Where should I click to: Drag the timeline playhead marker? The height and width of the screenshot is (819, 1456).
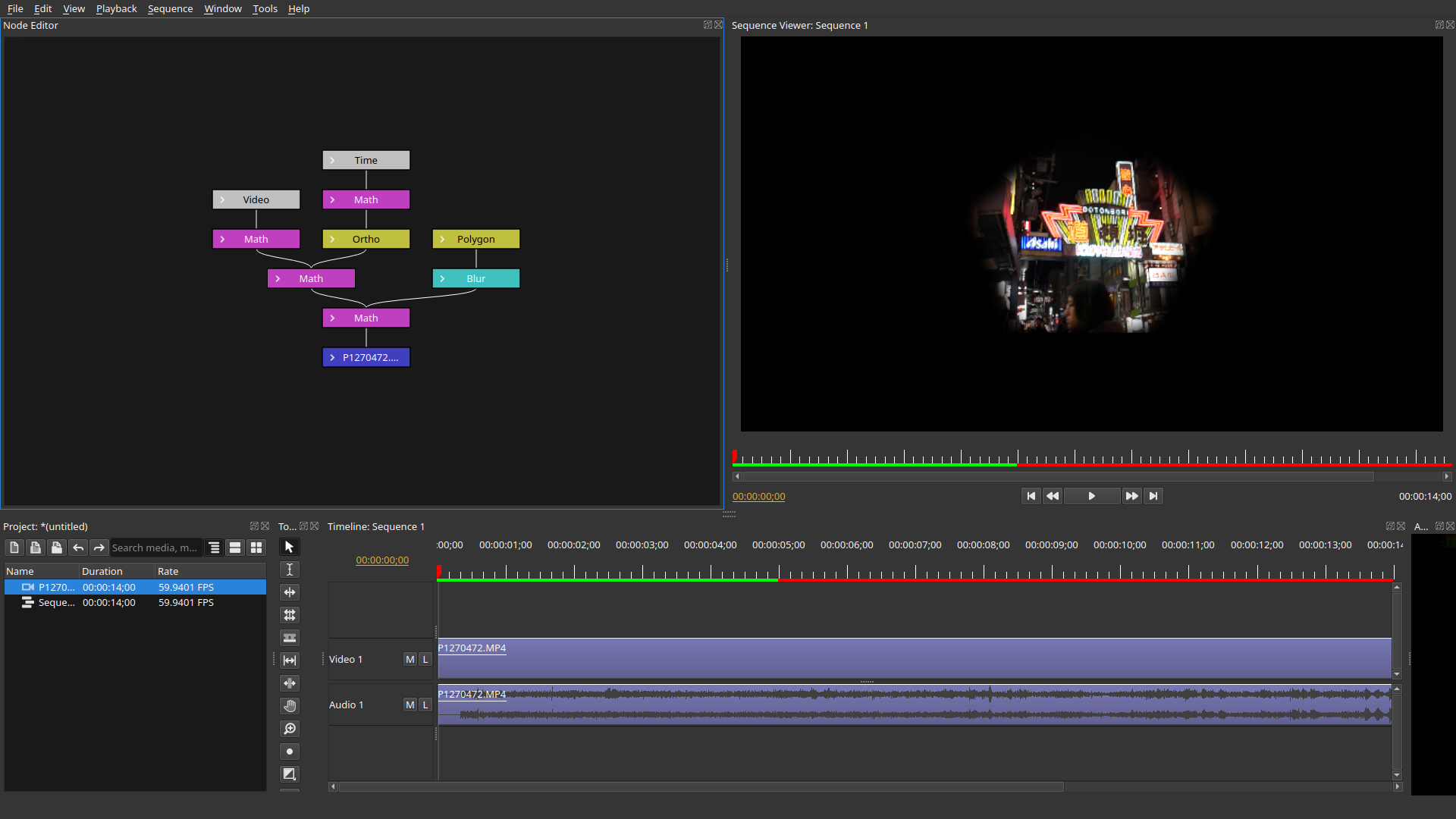tap(438, 567)
